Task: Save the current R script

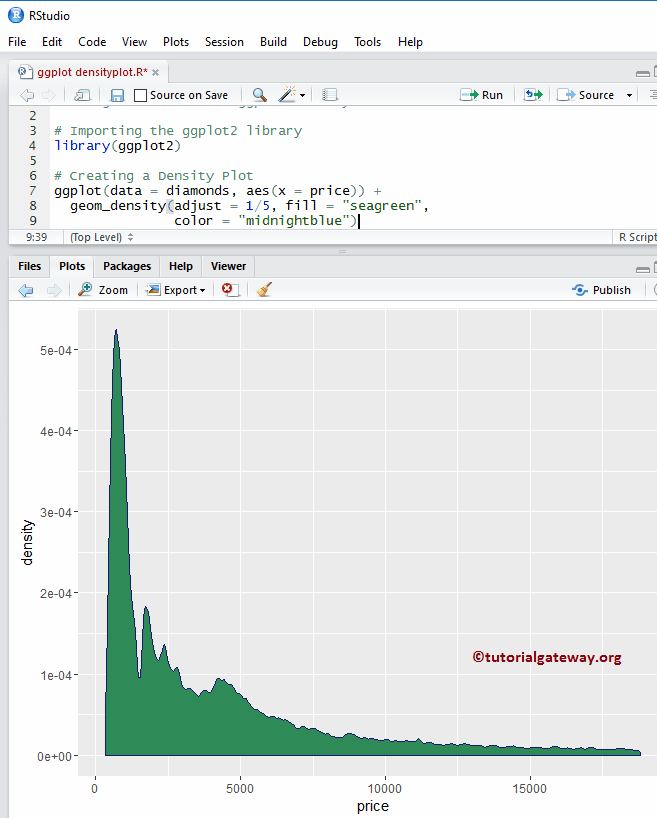Action: click(x=117, y=95)
